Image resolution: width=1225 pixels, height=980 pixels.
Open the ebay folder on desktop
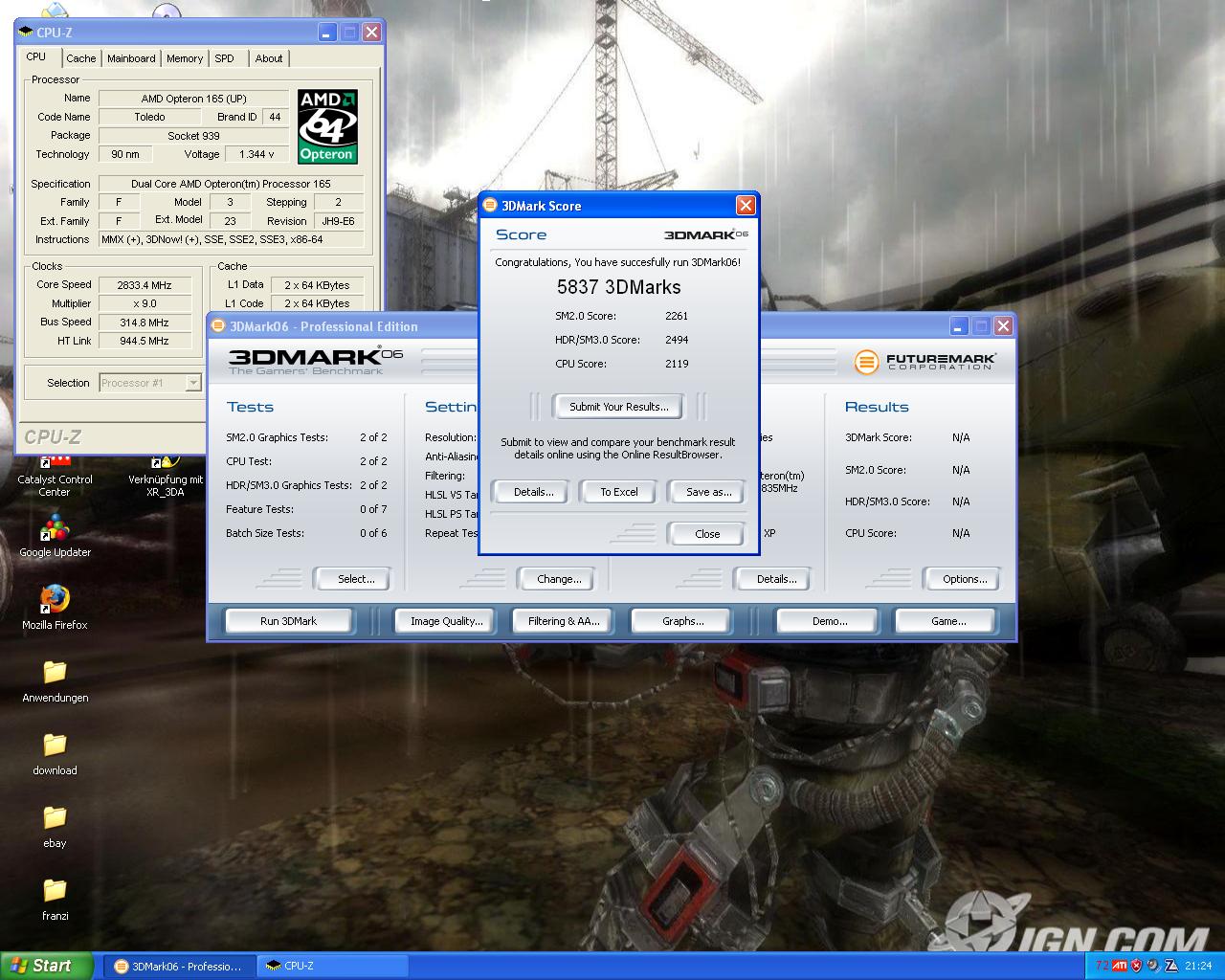[55, 826]
